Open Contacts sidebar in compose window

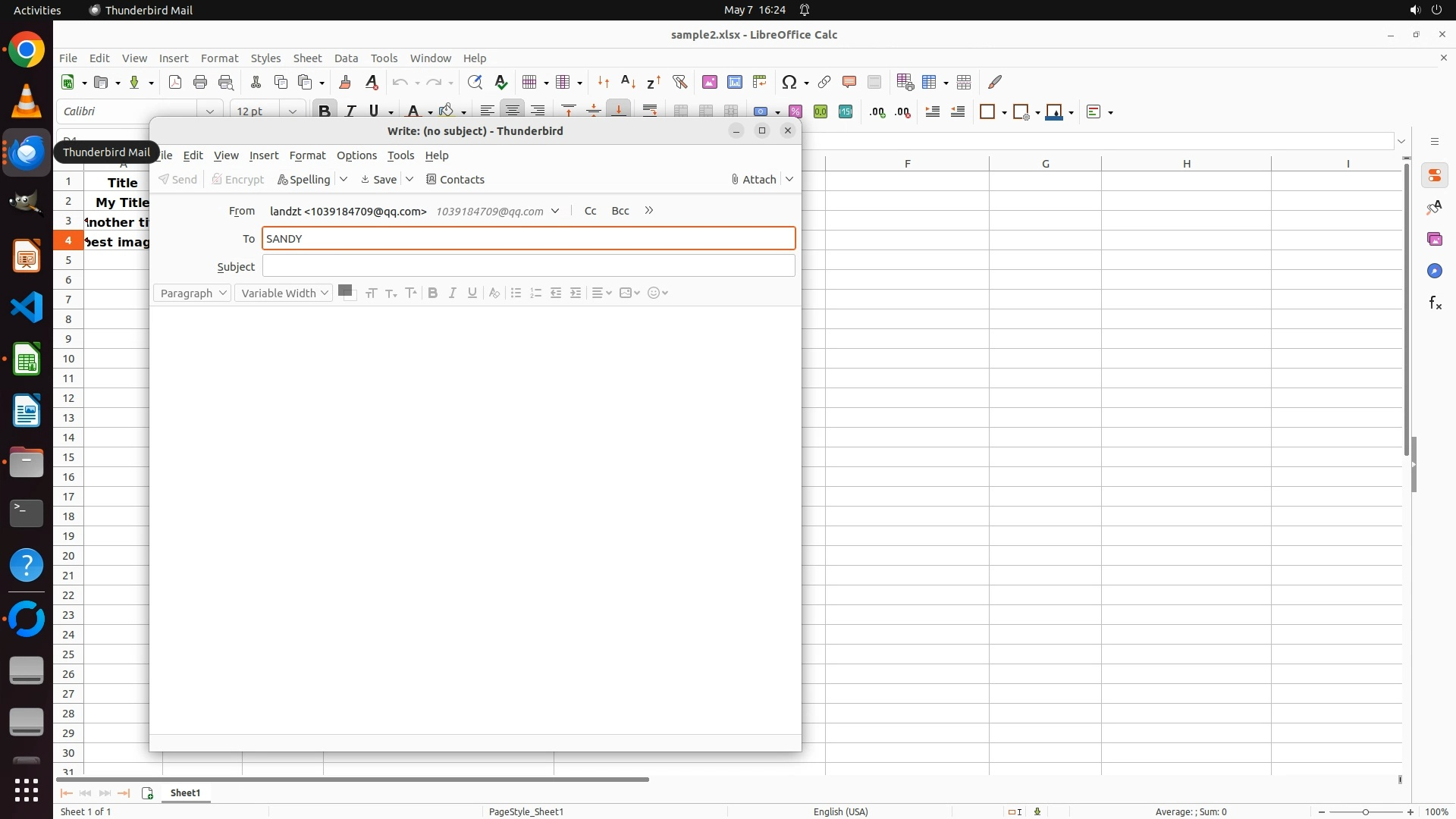455,180
